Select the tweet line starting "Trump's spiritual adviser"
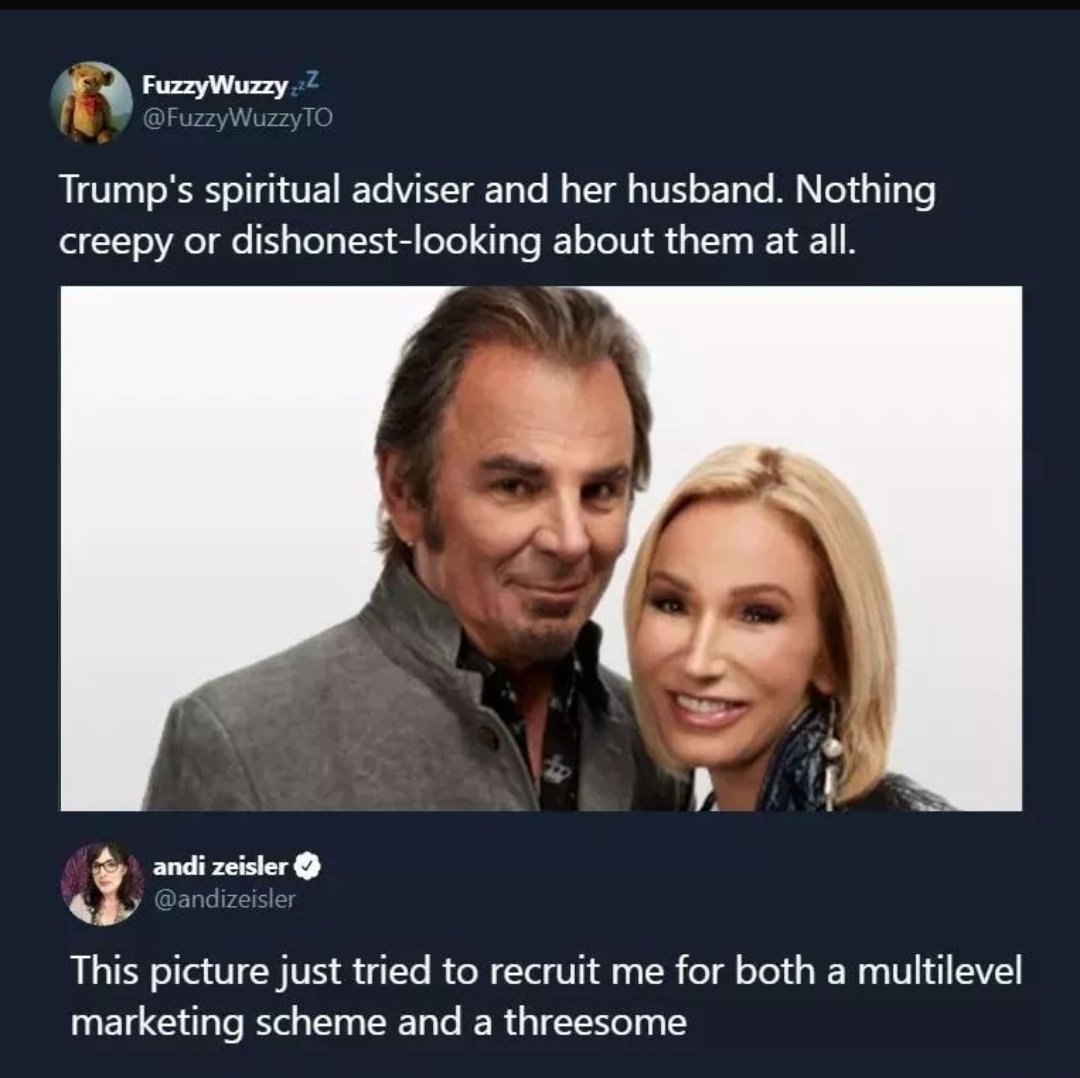Image resolution: width=1080 pixels, height=1078 pixels. coord(497,189)
